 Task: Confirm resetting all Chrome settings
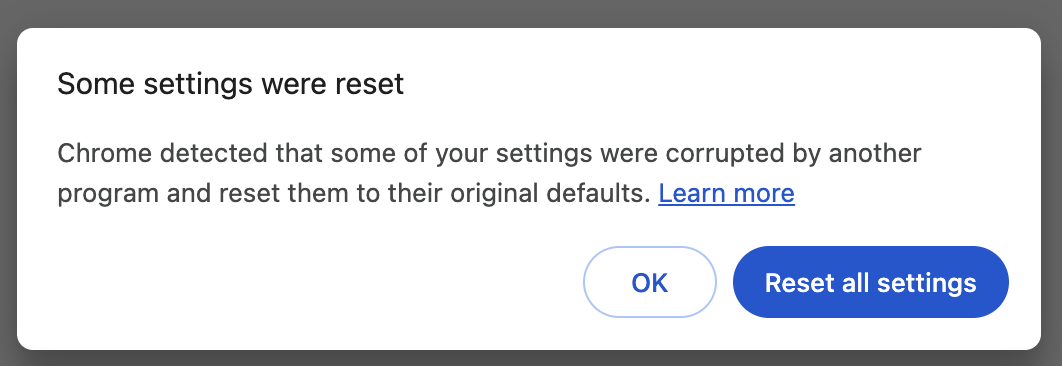[x=870, y=282]
